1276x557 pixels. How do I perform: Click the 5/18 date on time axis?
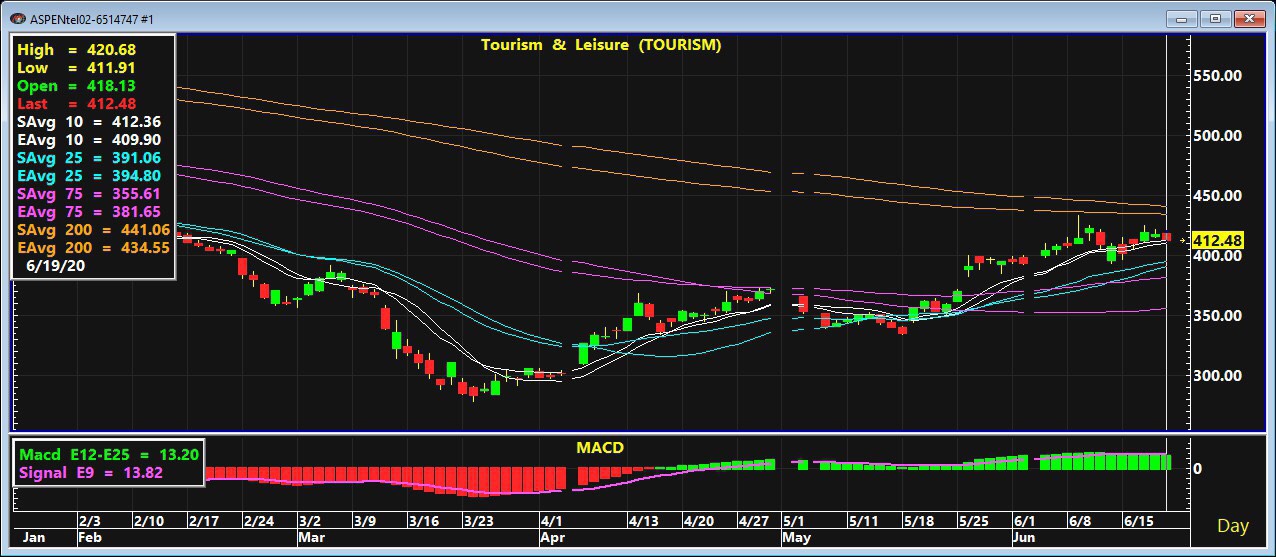(917, 522)
